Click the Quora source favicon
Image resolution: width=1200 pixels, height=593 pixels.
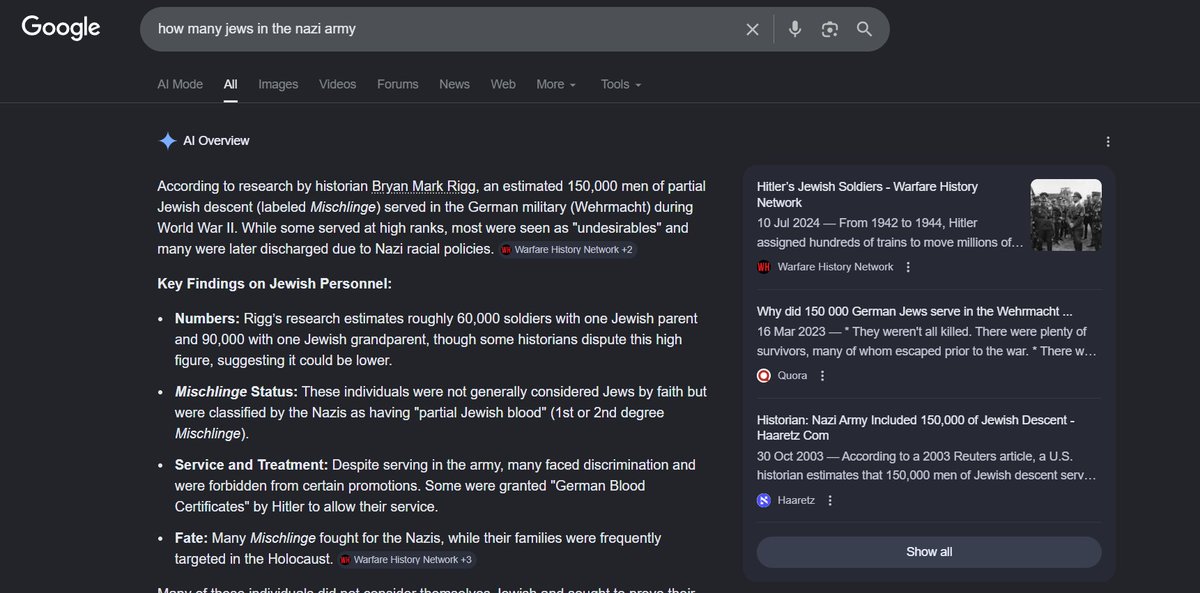pyautogui.click(x=764, y=376)
